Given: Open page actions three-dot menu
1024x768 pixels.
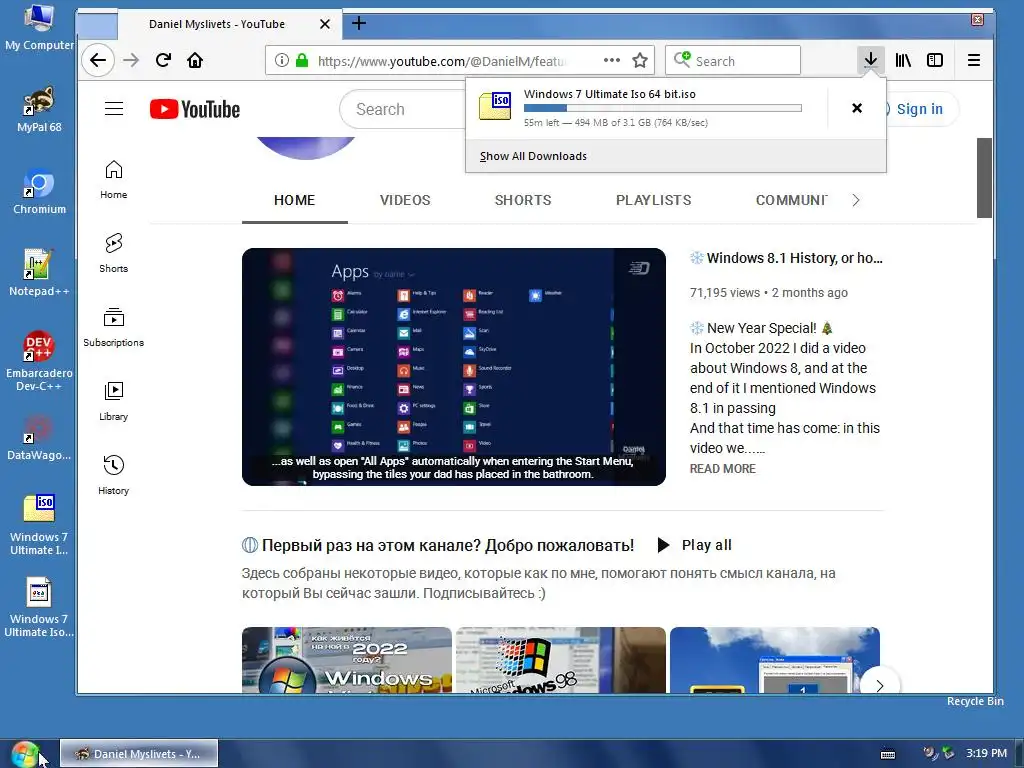Looking at the screenshot, I should pyautogui.click(x=612, y=60).
